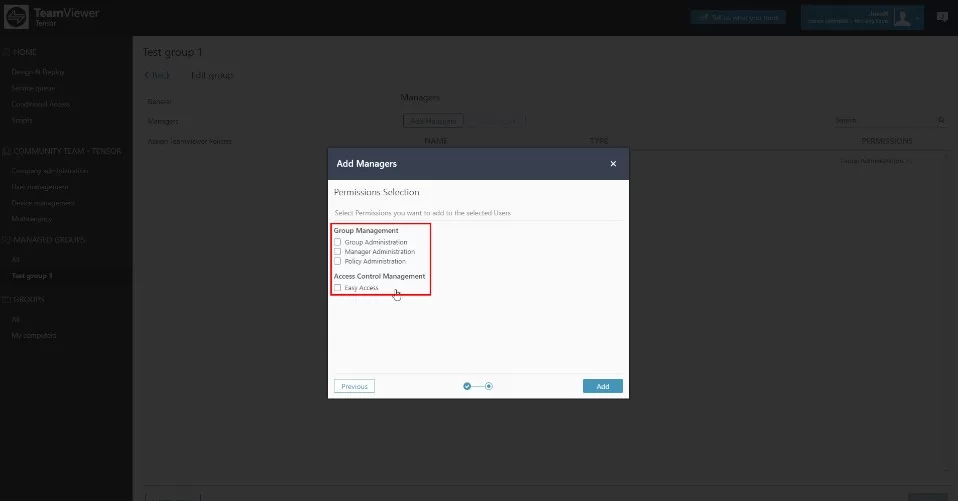
Task: Switch to the General tab
Action: coord(159,101)
